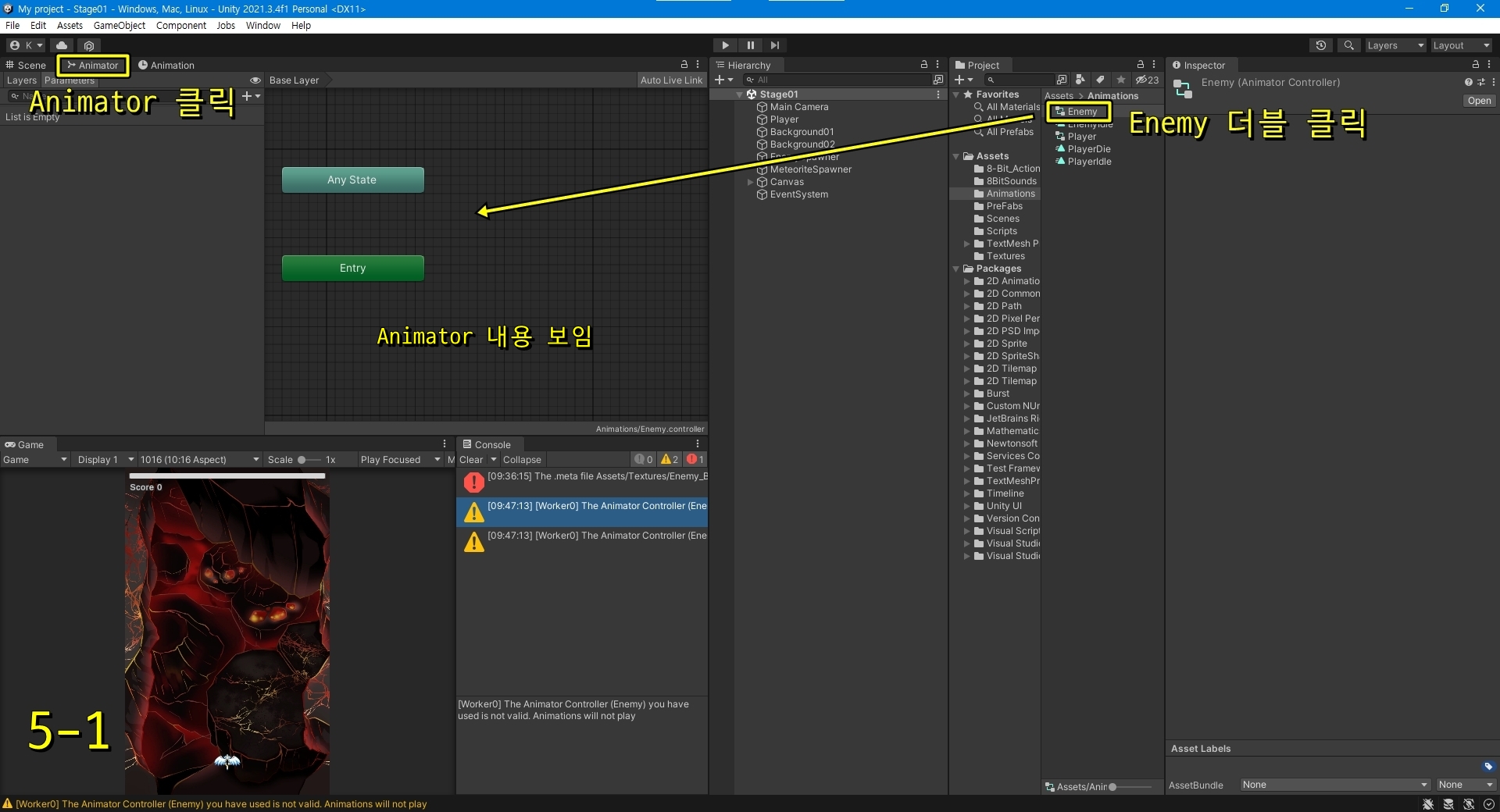
Task: Open the account K dropdown
Action: 26,45
